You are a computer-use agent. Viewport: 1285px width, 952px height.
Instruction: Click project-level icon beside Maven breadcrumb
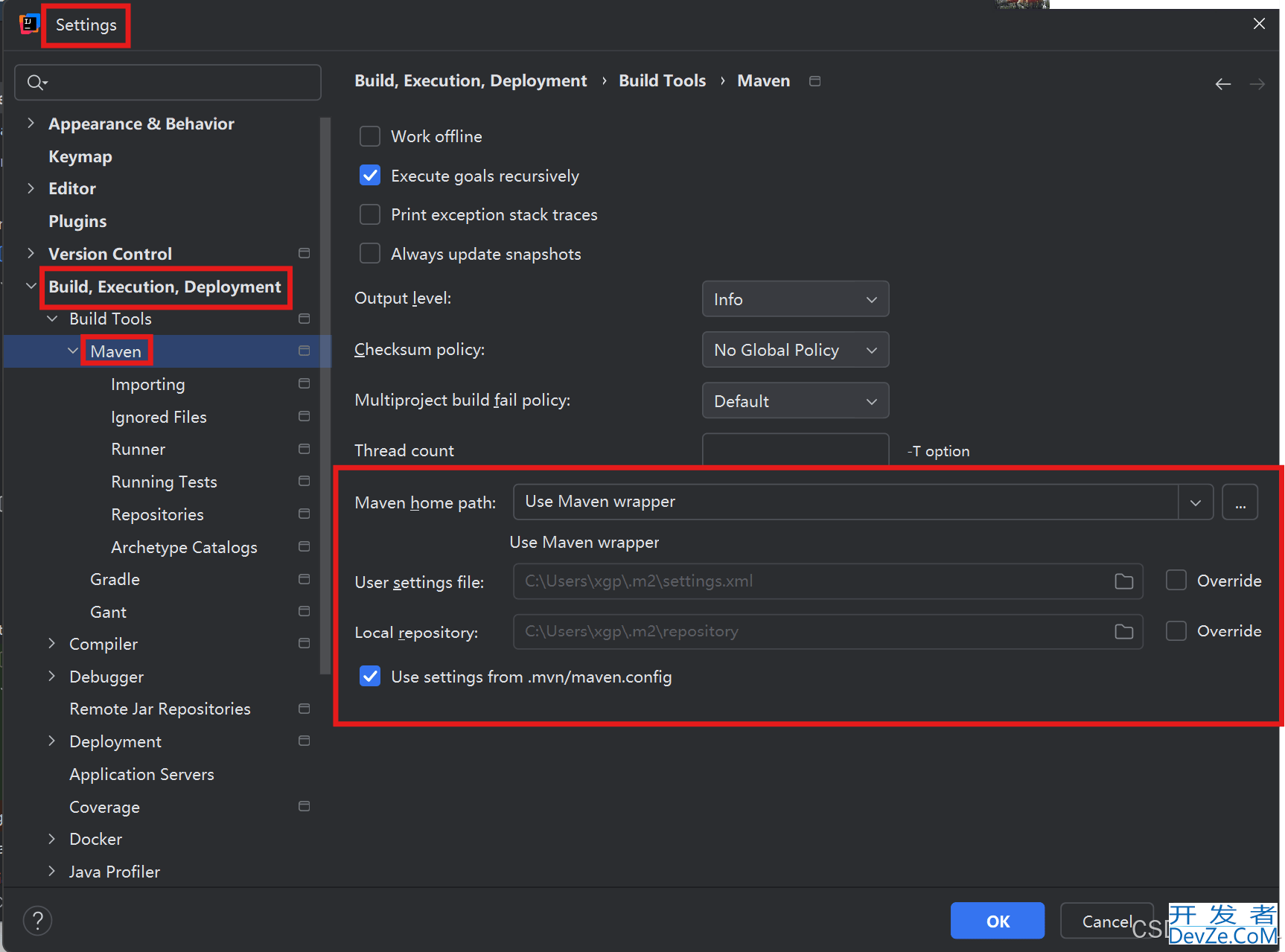click(x=815, y=81)
